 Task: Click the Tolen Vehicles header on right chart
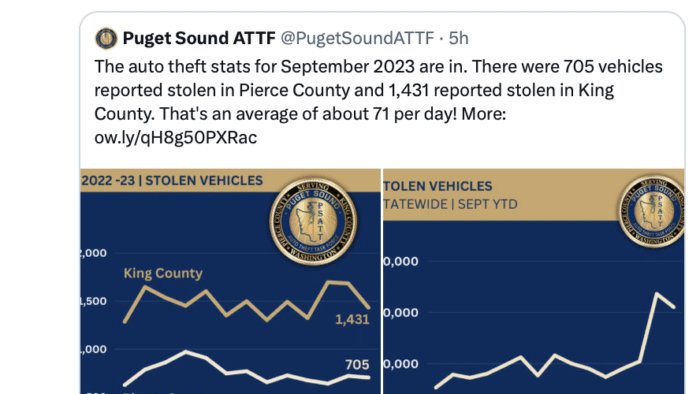[438, 186]
